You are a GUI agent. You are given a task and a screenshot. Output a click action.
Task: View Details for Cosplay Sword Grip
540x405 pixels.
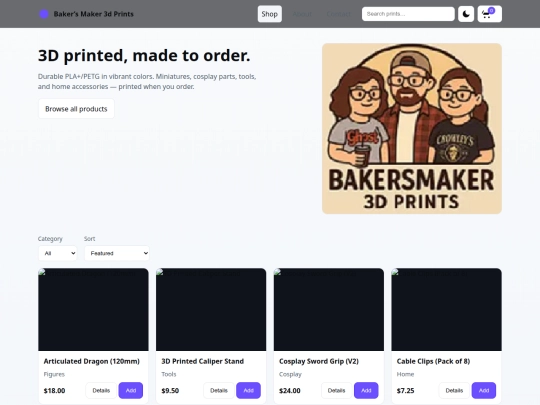click(336, 391)
